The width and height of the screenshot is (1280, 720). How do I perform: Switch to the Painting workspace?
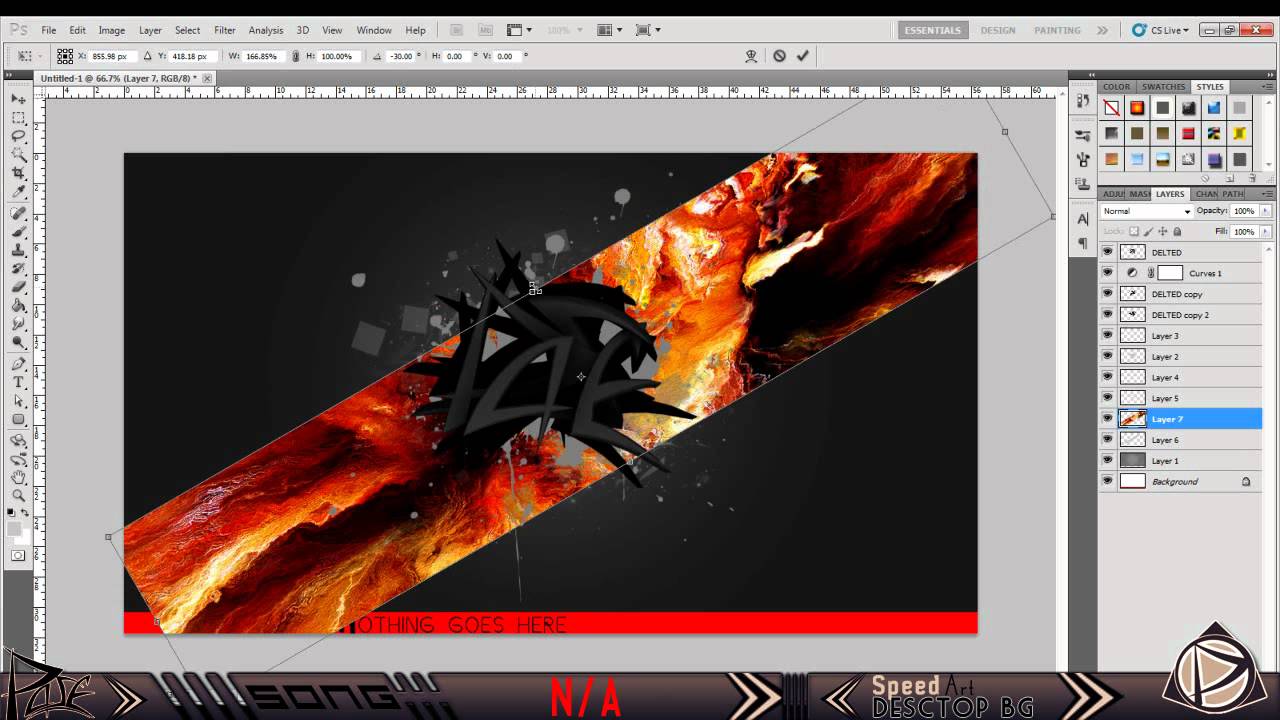(1057, 30)
